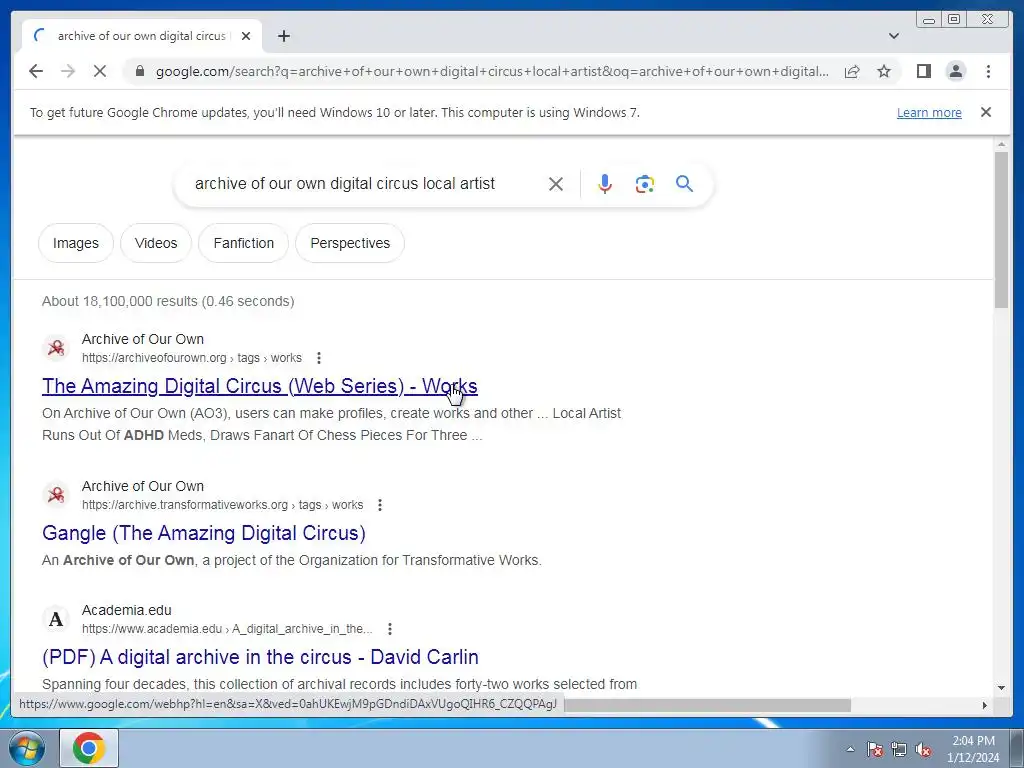Click the vertical scrollbar thumb
This screenshot has width=1024, height=768.
point(1001,229)
